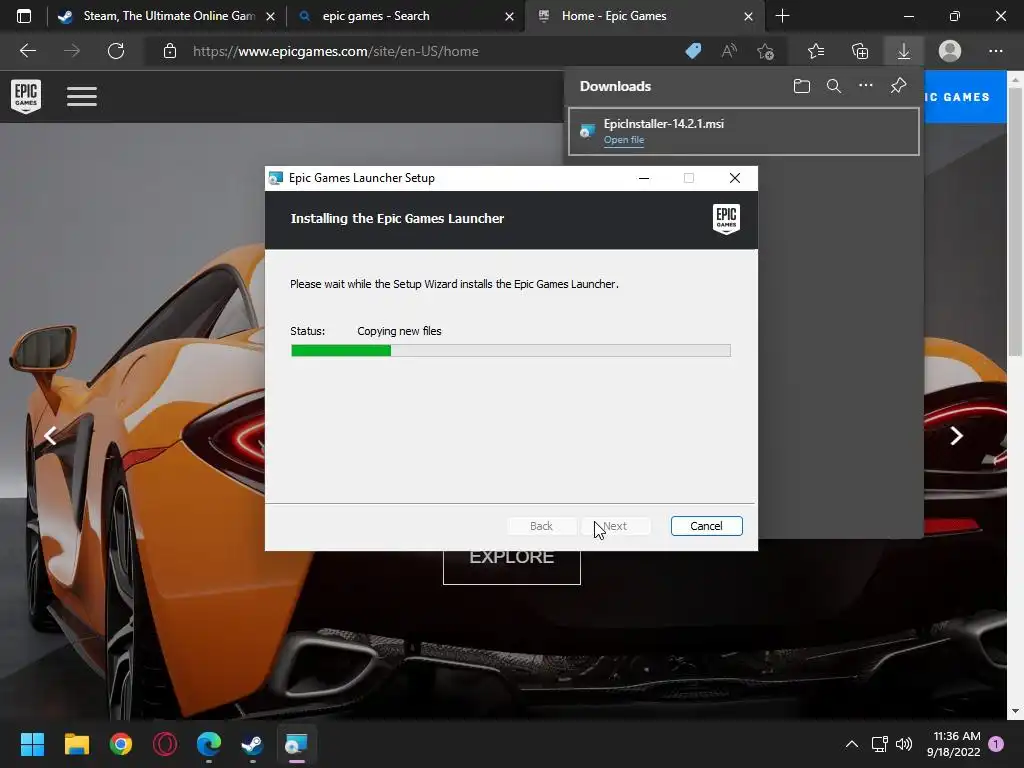
Task: Open the Windows Start menu
Action: click(x=32, y=744)
